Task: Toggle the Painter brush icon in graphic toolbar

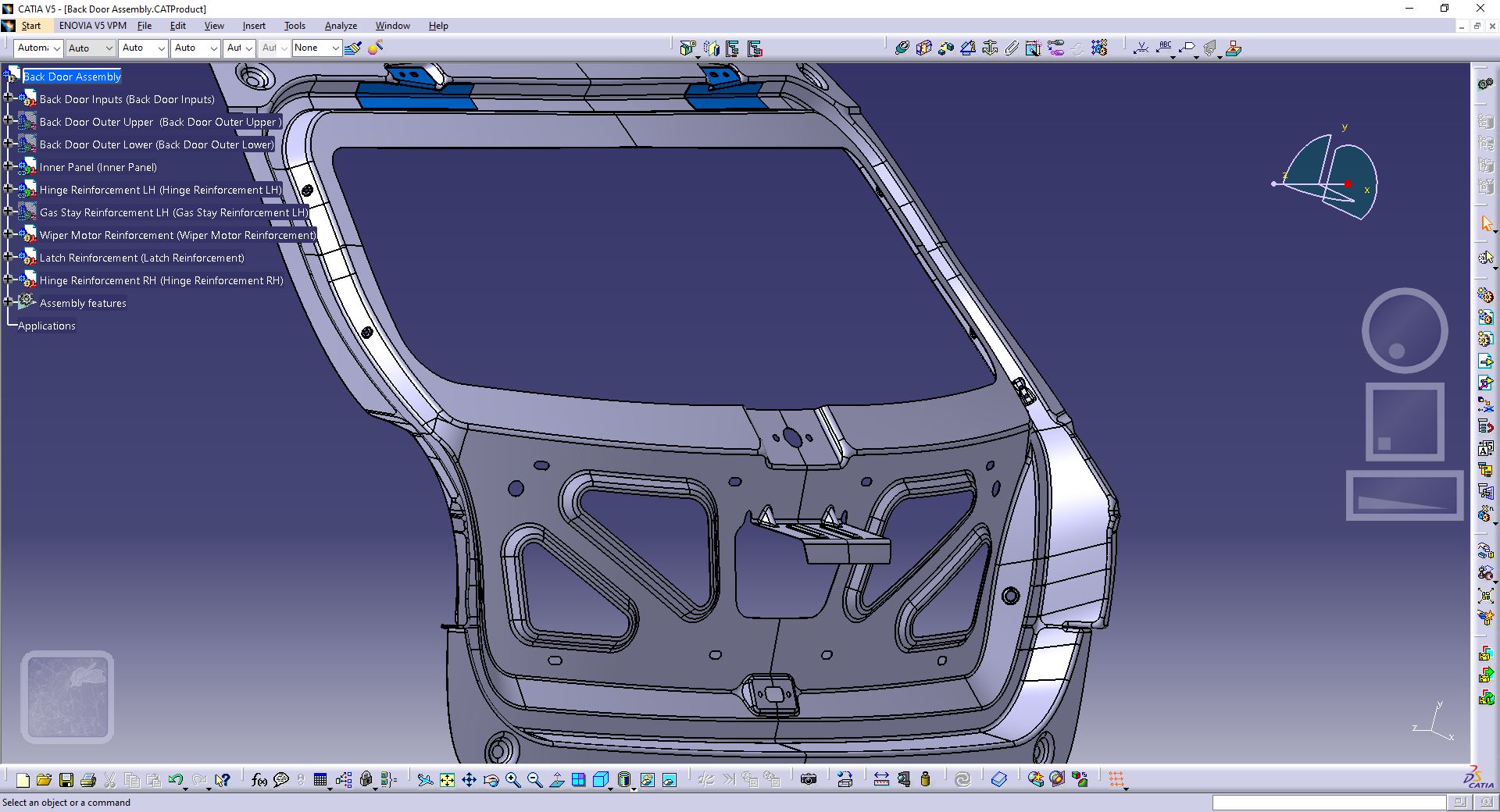Action: coord(353,48)
